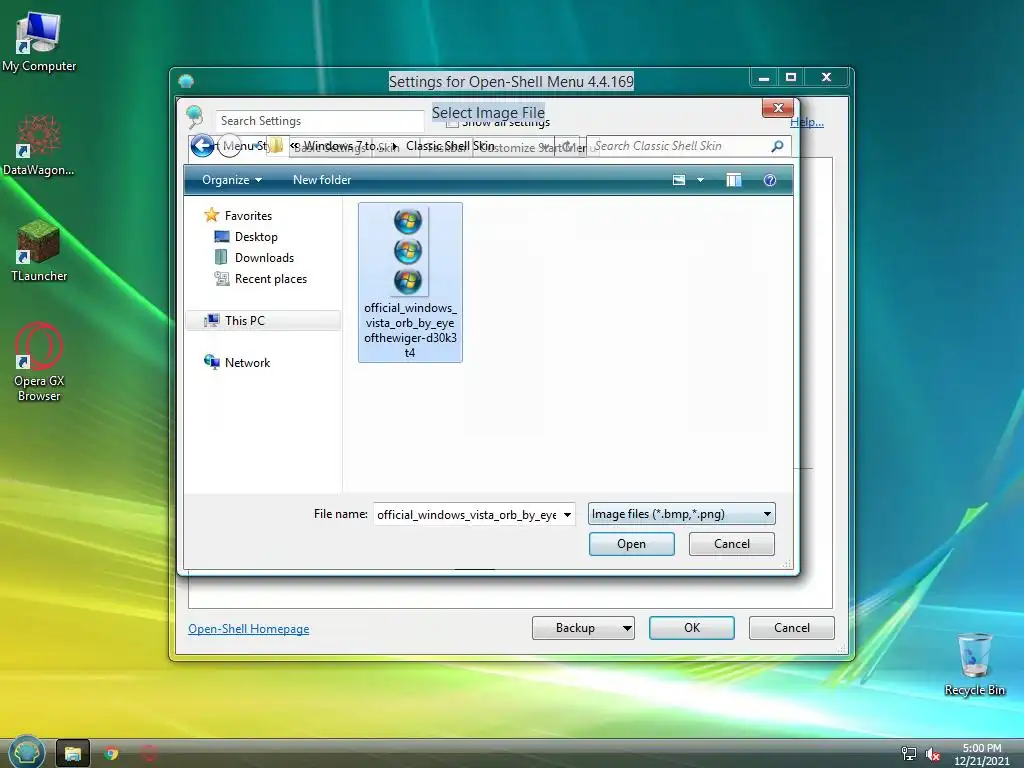This screenshot has height=768, width=1024.
Task: Click the Network icon in navigation pane
Action: (212, 362)
